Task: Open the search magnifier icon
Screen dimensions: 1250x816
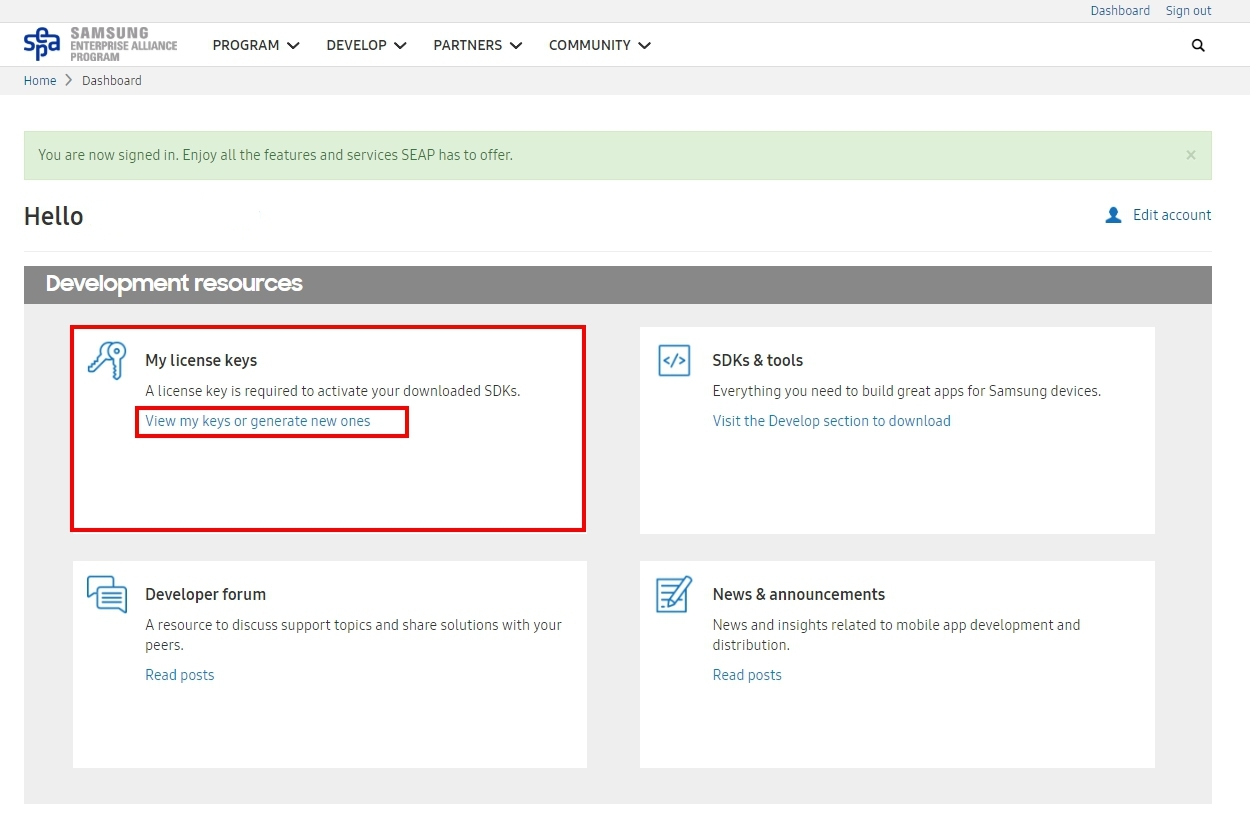Action: pos(1198,45)
